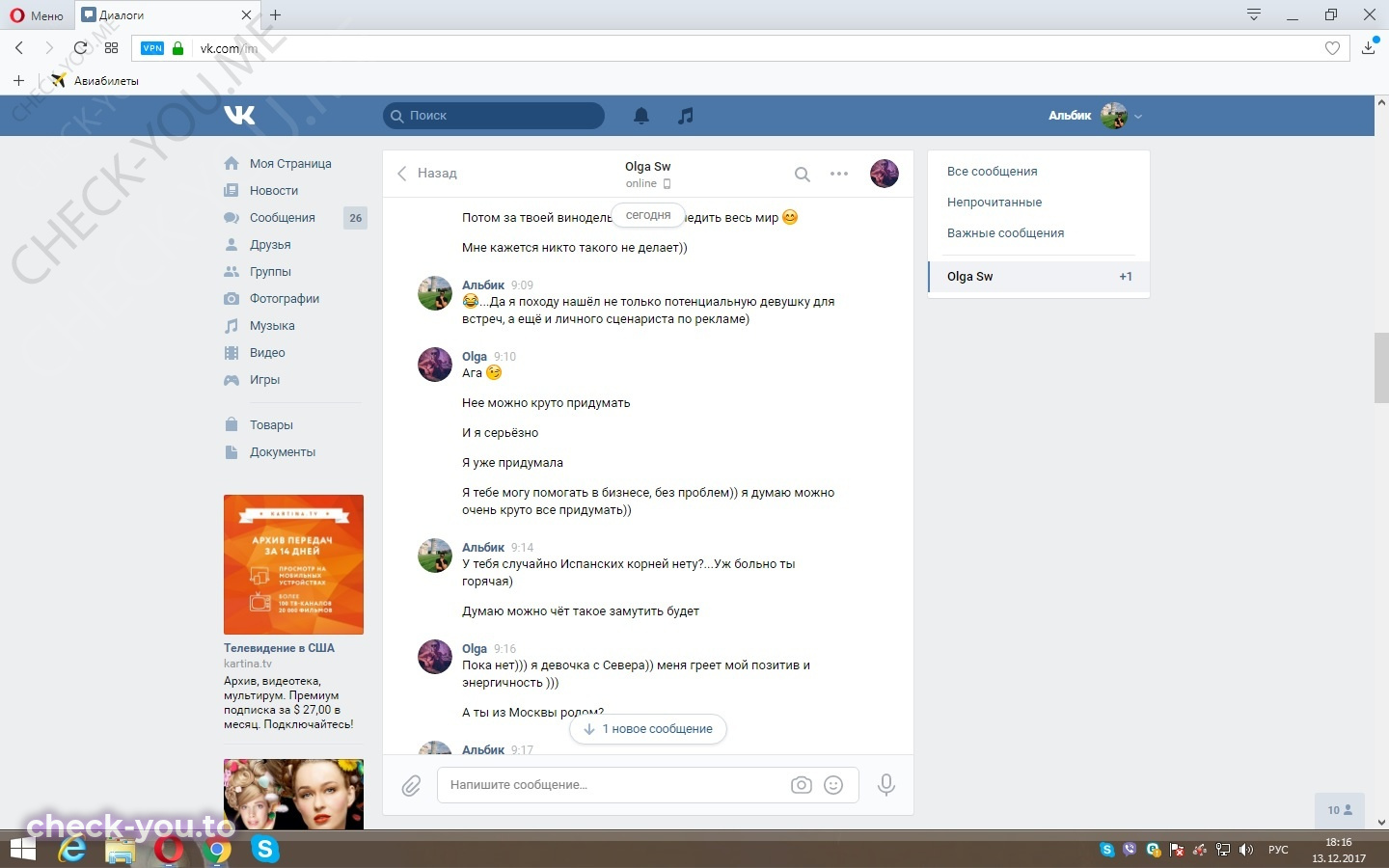
Task: Open Телевидение в США ad link
Action: click(x=279, y=648)
